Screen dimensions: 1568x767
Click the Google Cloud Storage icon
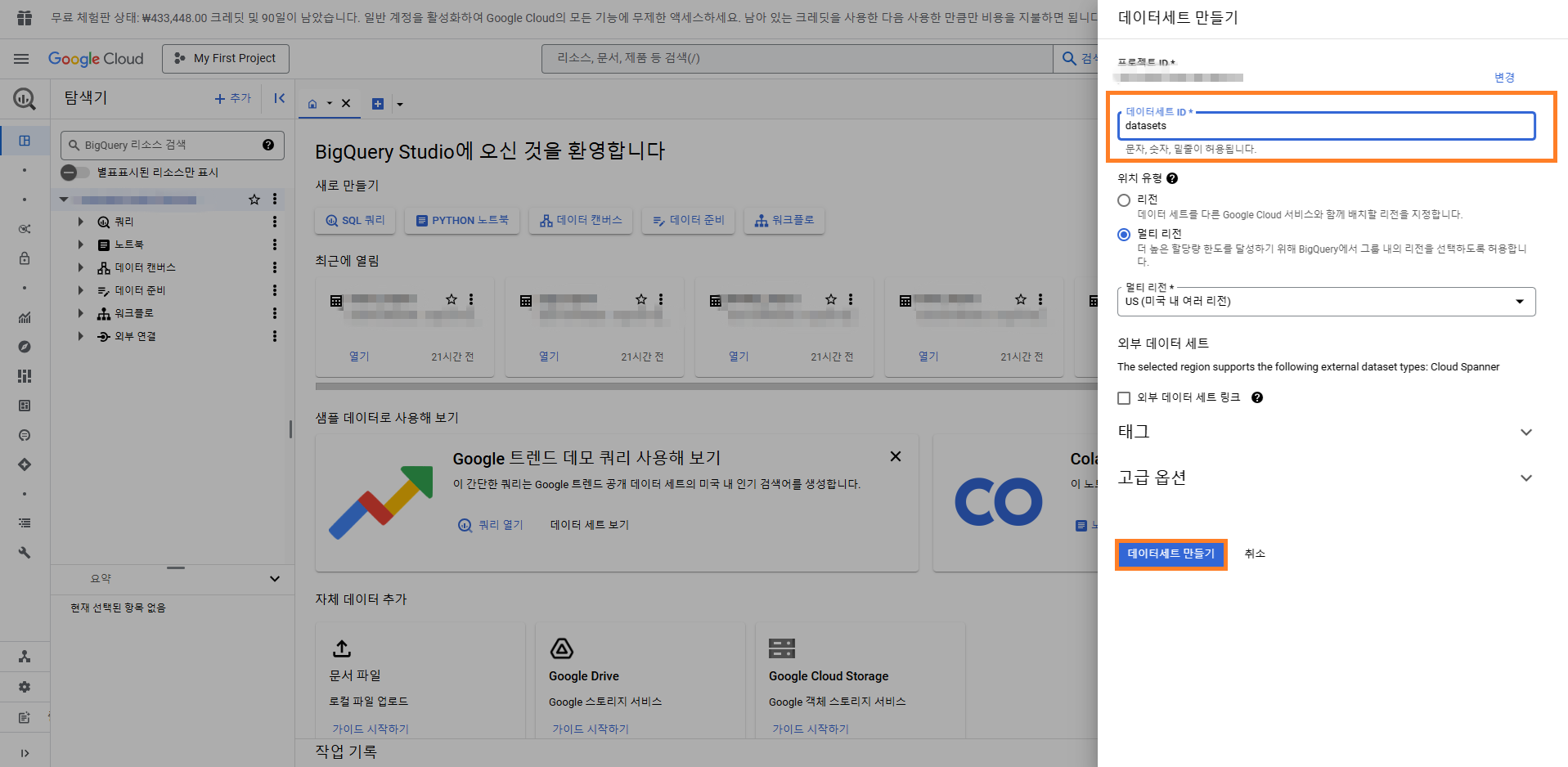pos(782,648)
